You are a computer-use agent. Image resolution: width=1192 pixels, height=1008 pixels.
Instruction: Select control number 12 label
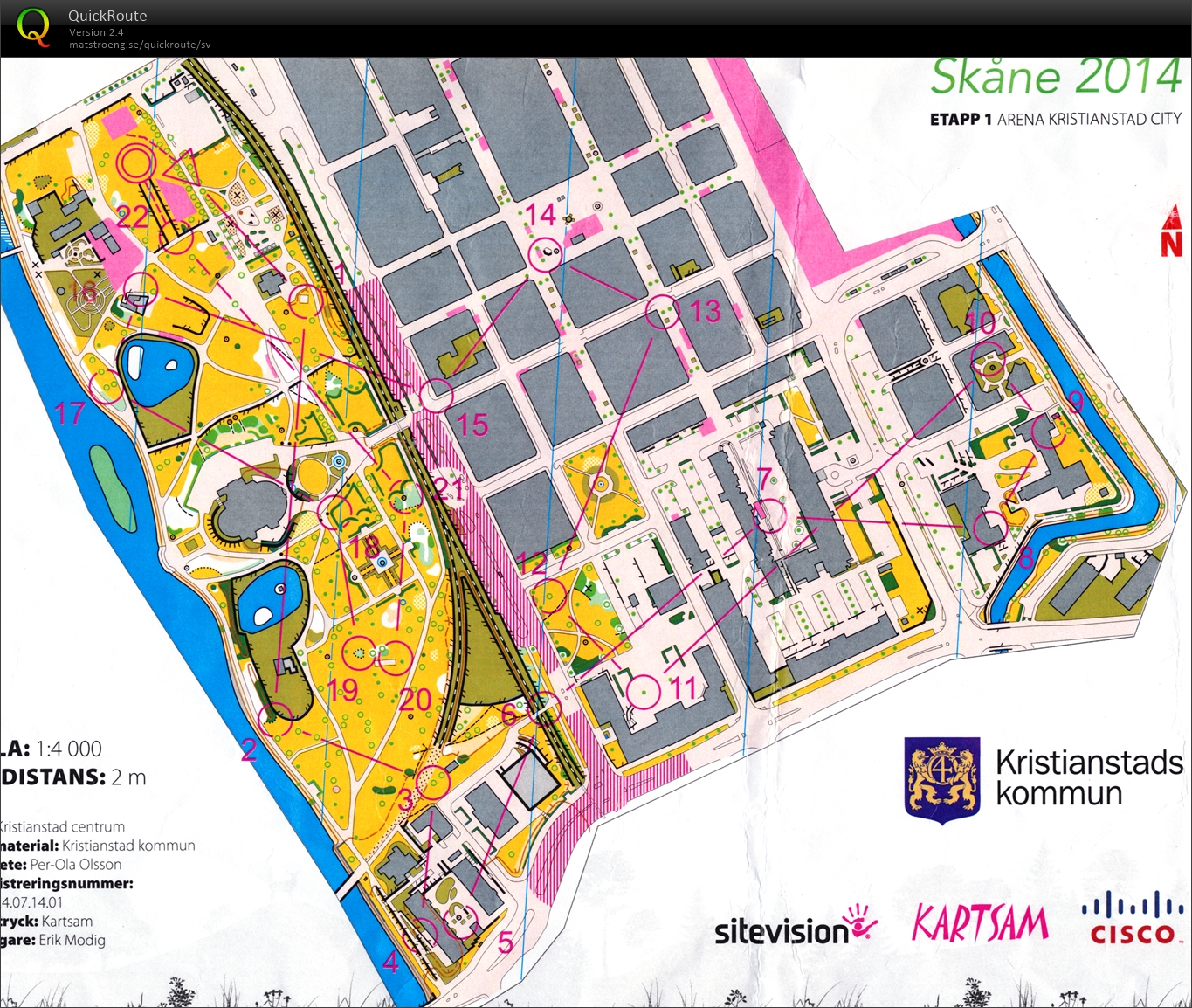pyautogui.click(x=532, y=563)
